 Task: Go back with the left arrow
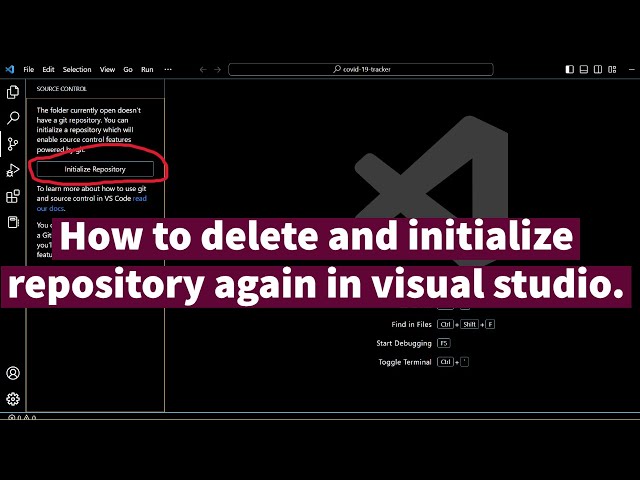click(x=203, y=70)
